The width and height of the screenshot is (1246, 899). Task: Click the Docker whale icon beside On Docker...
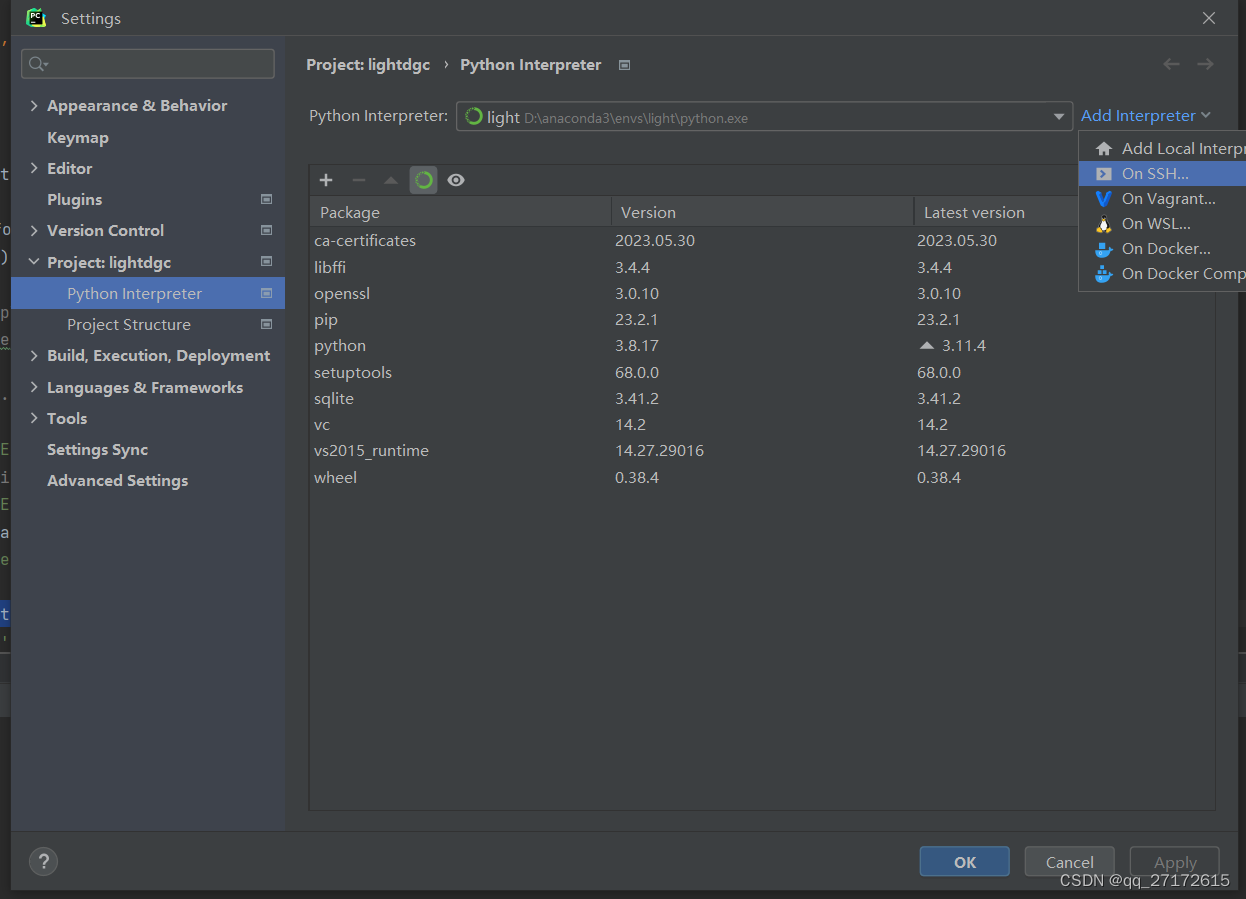[x=1104, y=249]
